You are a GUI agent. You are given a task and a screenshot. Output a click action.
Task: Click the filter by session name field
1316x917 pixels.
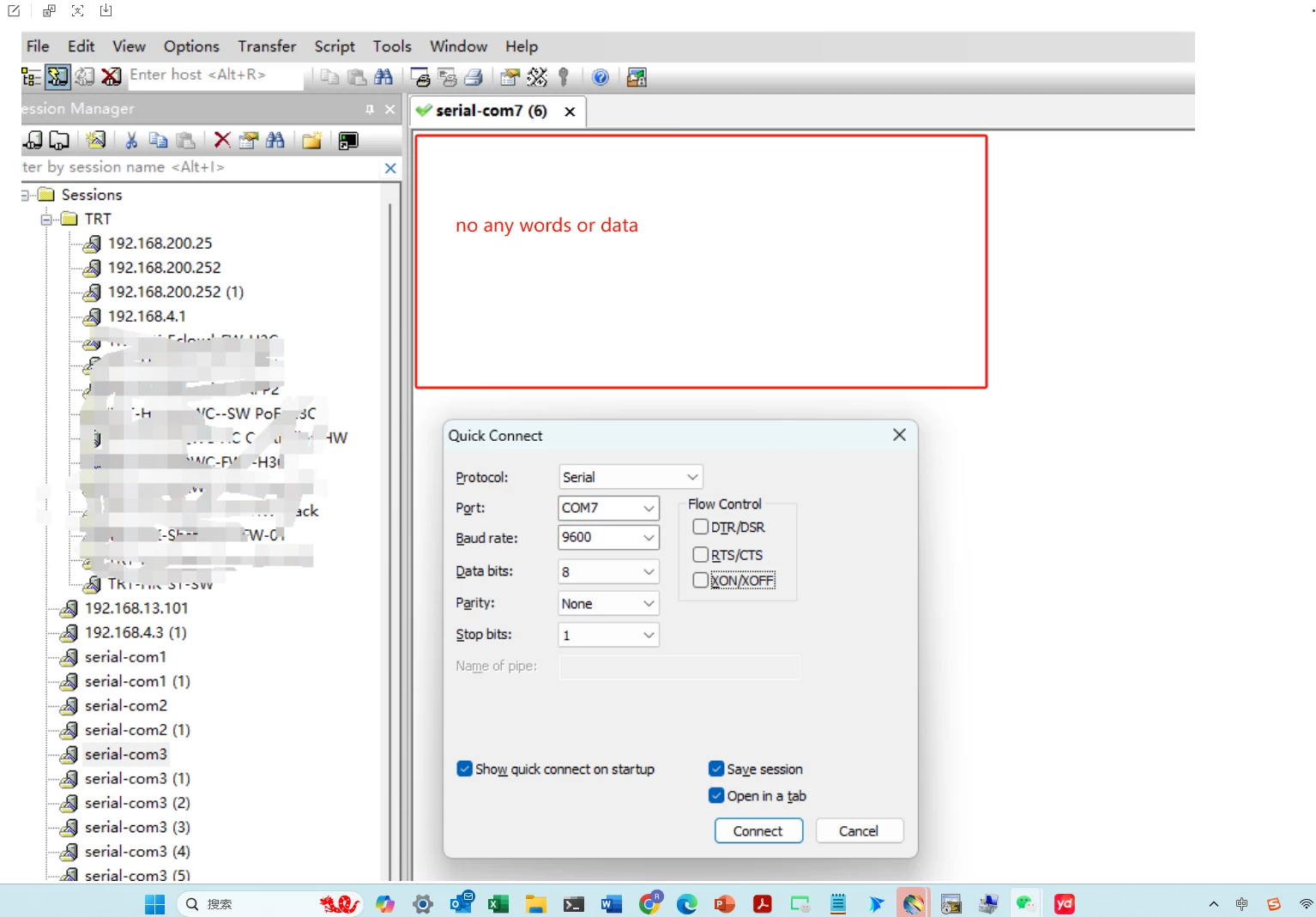[x=201, y=167]
